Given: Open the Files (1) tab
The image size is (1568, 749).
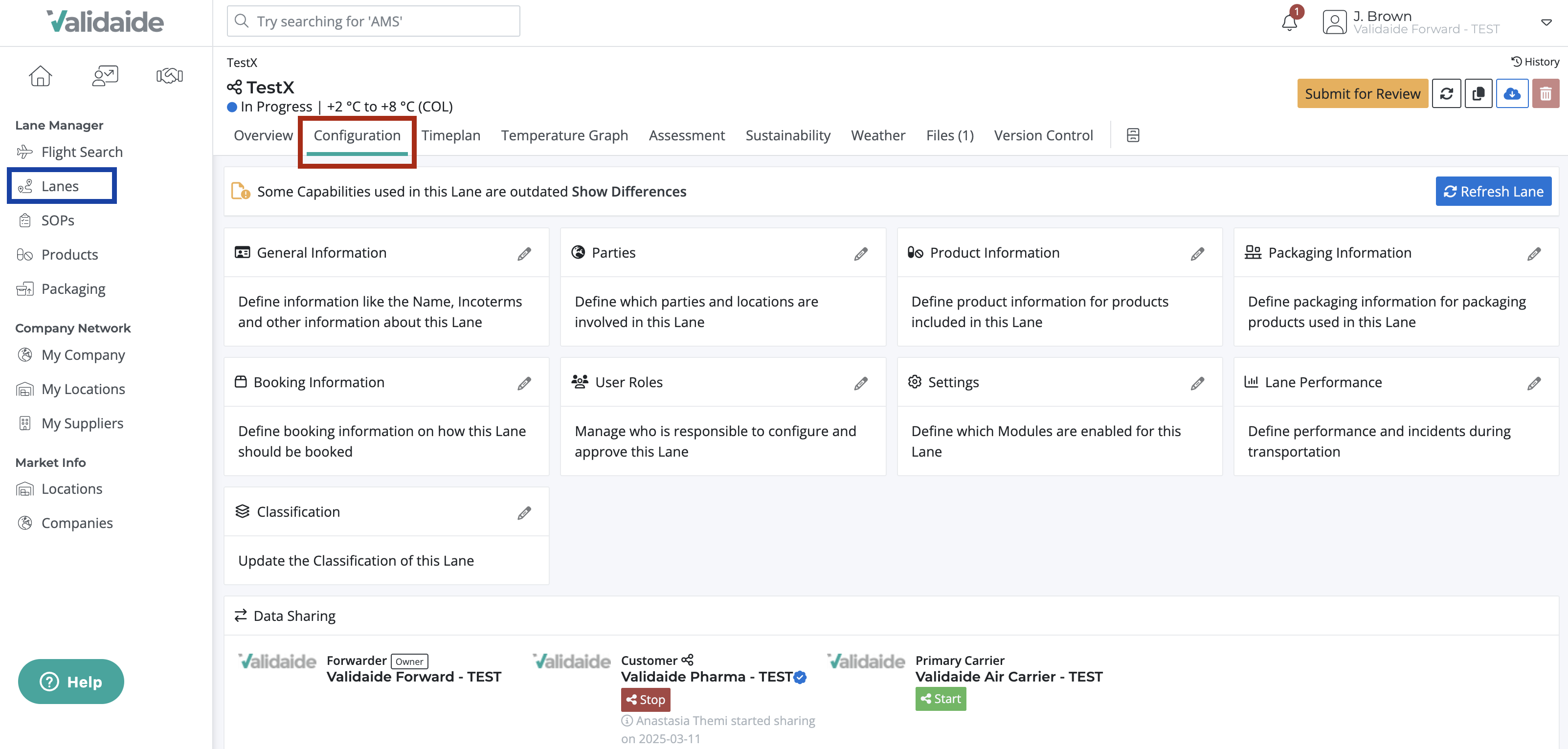Looking at the screenshot, I should tap(950, 135).
